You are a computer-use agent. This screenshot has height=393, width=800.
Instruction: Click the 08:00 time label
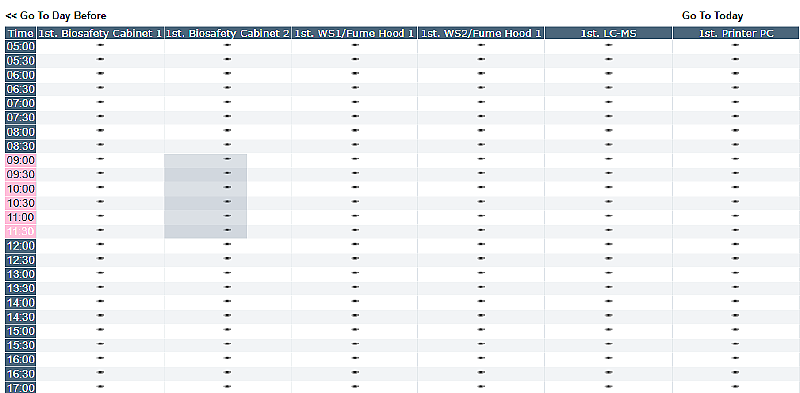[x=20, y=132]
